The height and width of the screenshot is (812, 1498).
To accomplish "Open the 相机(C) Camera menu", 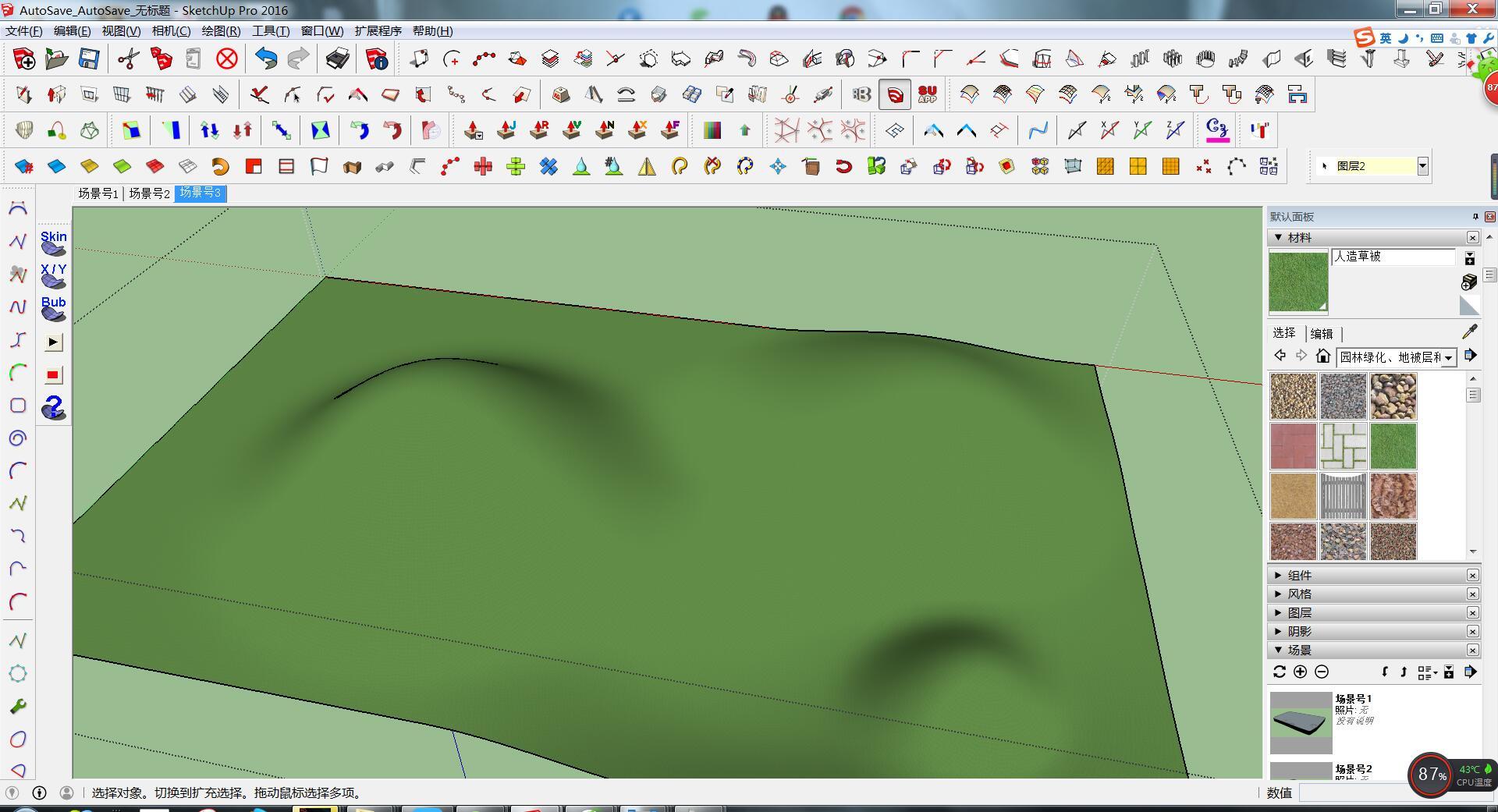I will [x=171, y=31].
